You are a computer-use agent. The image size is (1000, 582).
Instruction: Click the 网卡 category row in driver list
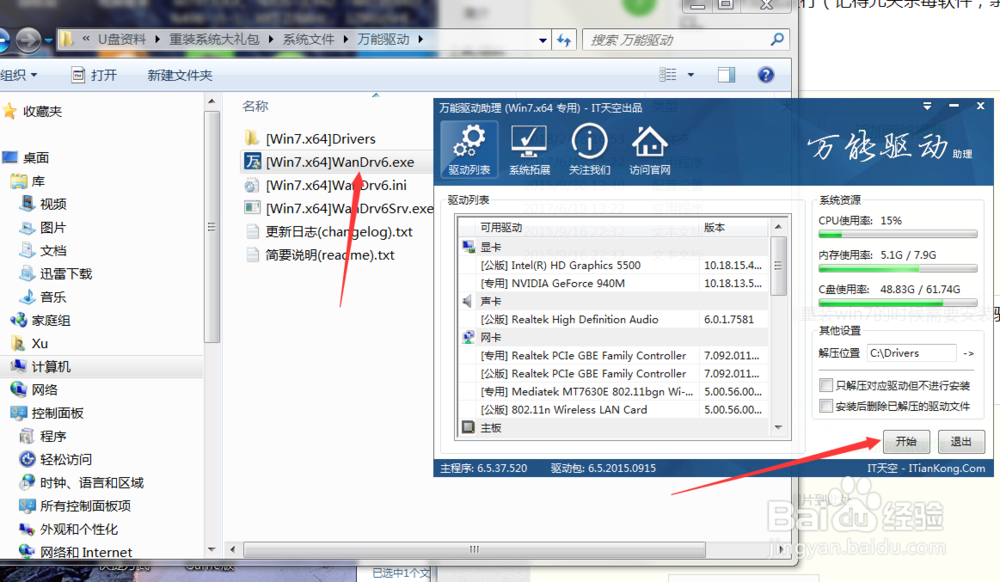click(614, 337)
